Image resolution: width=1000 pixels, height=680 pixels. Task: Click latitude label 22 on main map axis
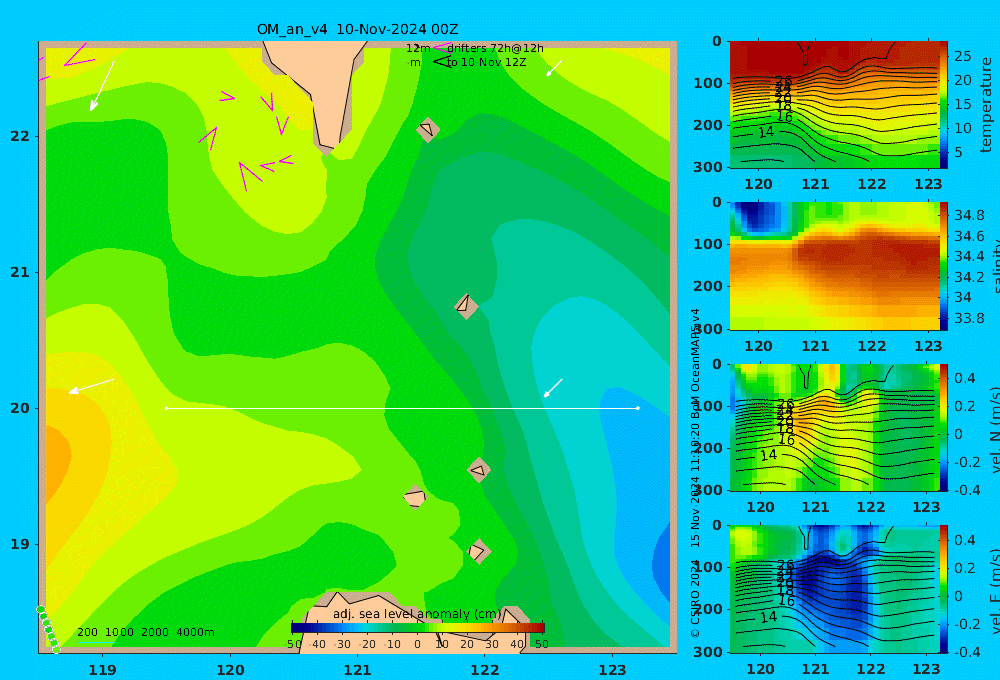tap(20, 136)
